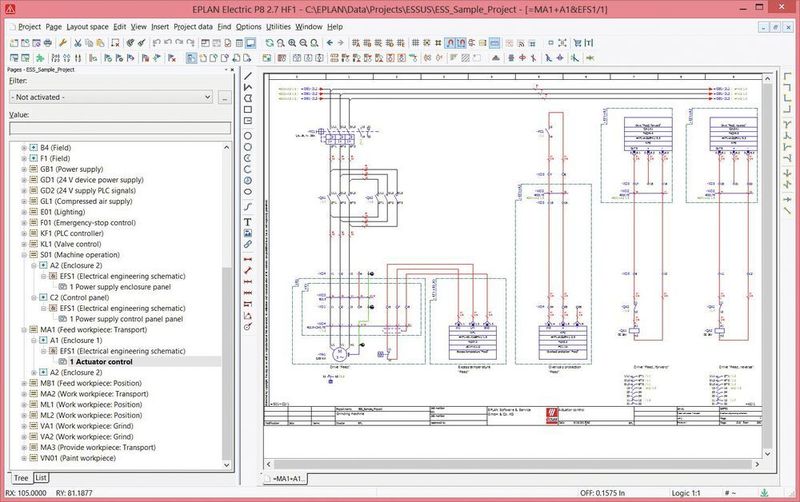Select 'VA1 (Work workpiece: Grind)' row

click(x=87, y=426)
